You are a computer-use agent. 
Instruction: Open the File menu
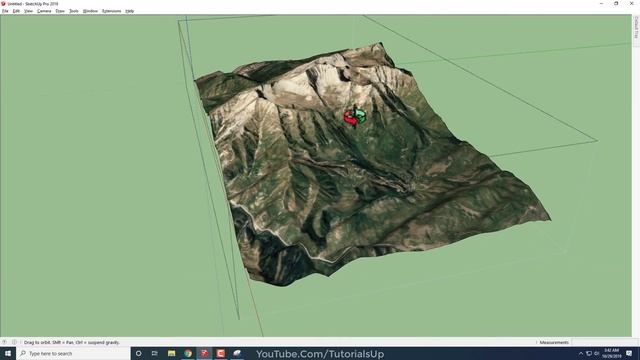tap(5, 11)
